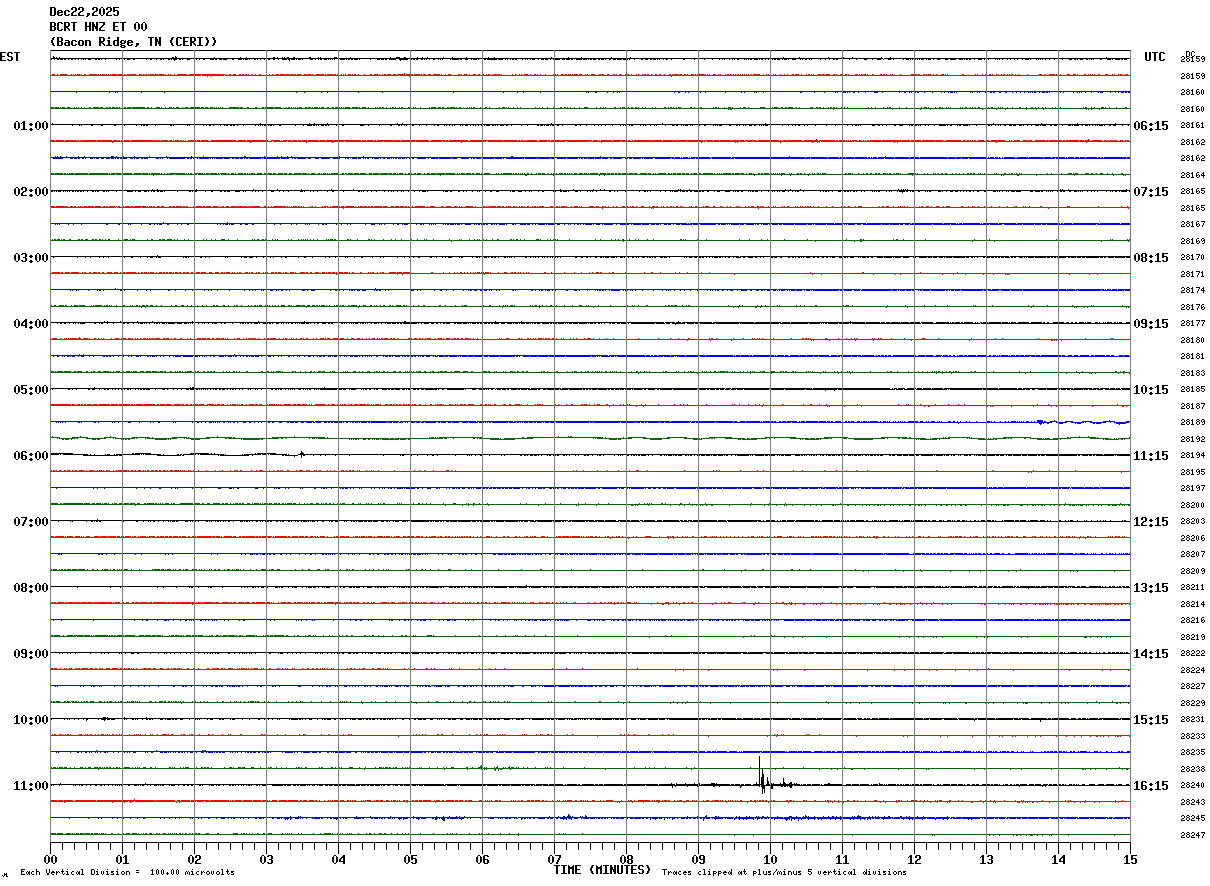1210x886 pixels.
Task: Click the 07:15 UTC time label
Action: (1151, 192)
